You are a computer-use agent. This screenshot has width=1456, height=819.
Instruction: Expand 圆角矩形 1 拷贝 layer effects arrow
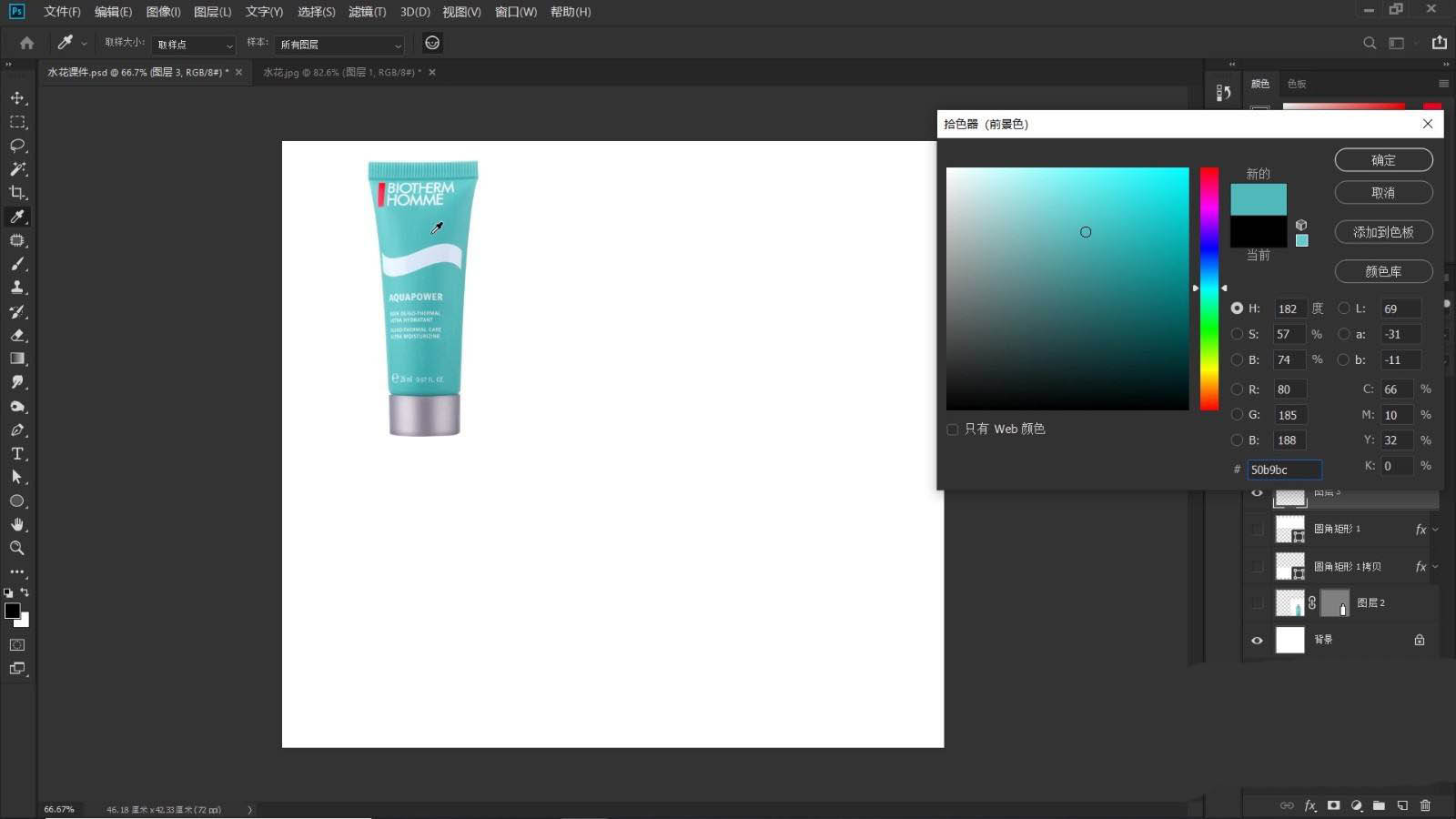tap(1435, 566)
